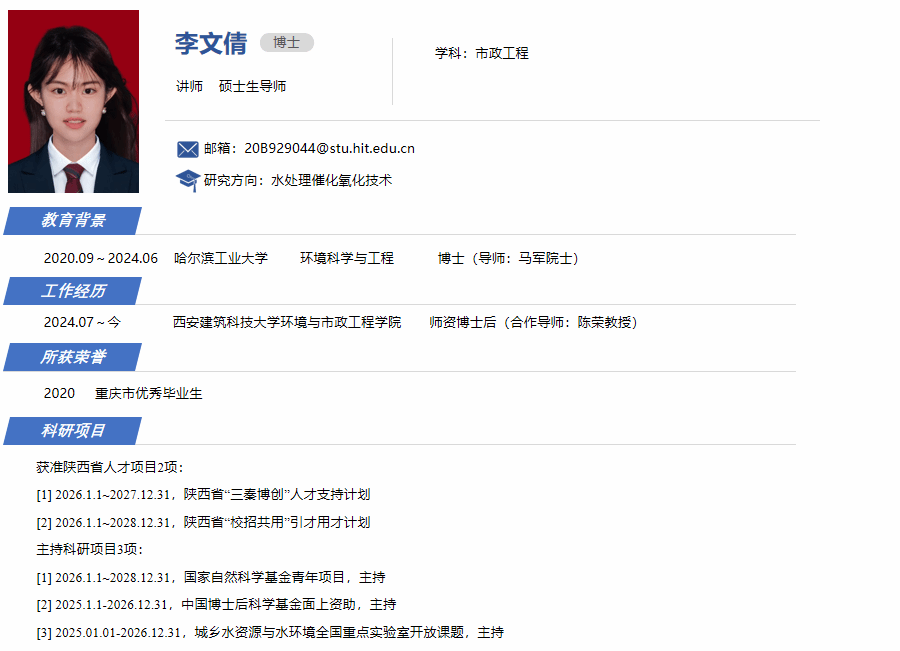The width and height of the screenshot is (900, 651).
Task: Click the profile photo of 李文倩
Action: (x=73, y=101)
